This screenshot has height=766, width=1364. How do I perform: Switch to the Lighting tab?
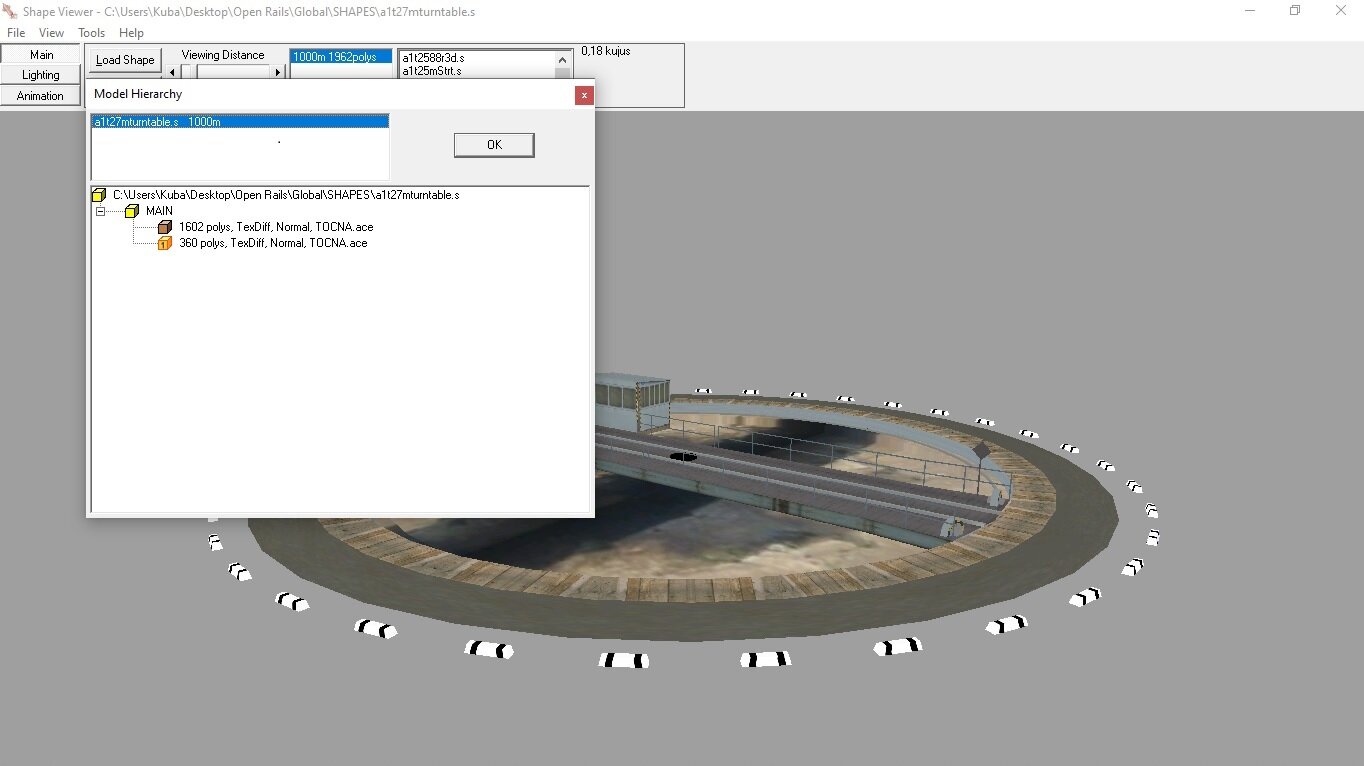[x=41, y=75]
